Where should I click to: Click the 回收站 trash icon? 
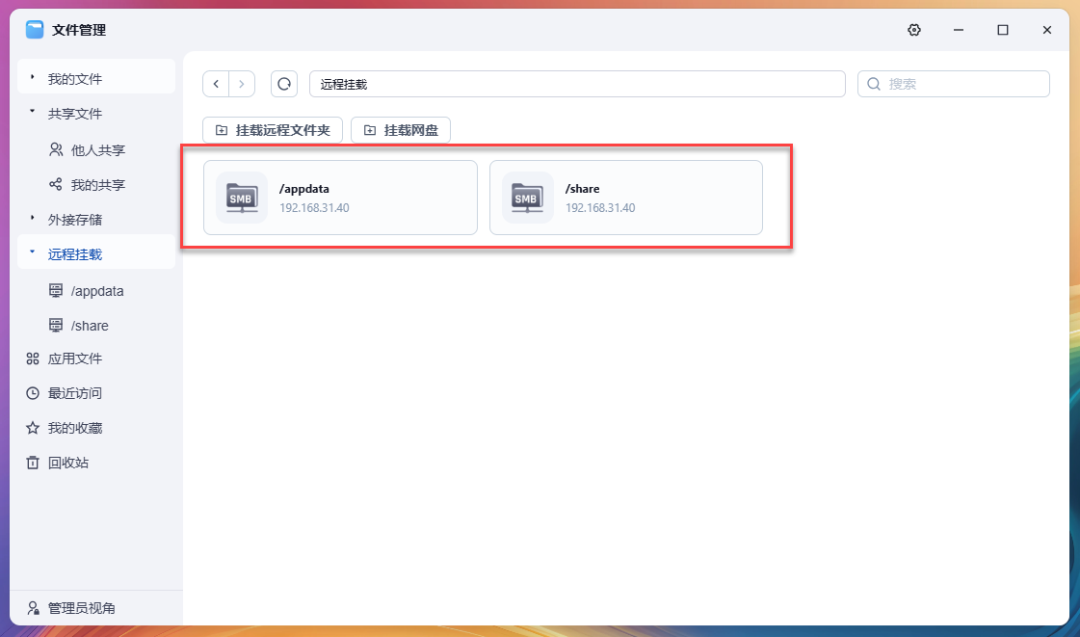coord(32,463)
